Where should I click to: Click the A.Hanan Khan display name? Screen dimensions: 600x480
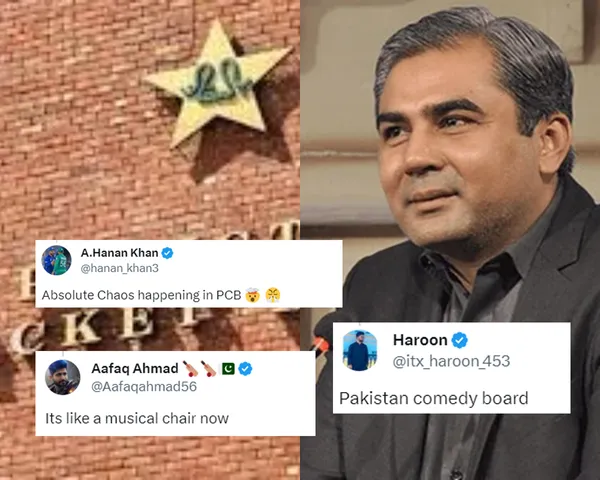pos(119,253)
